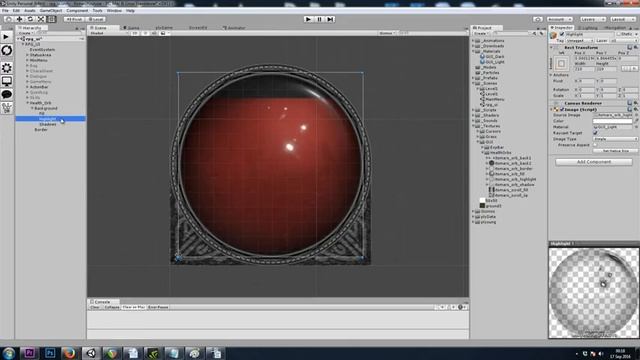Open the Layout dropdown
The height and width of the screenshot is (360, 640).
(623, 19)
